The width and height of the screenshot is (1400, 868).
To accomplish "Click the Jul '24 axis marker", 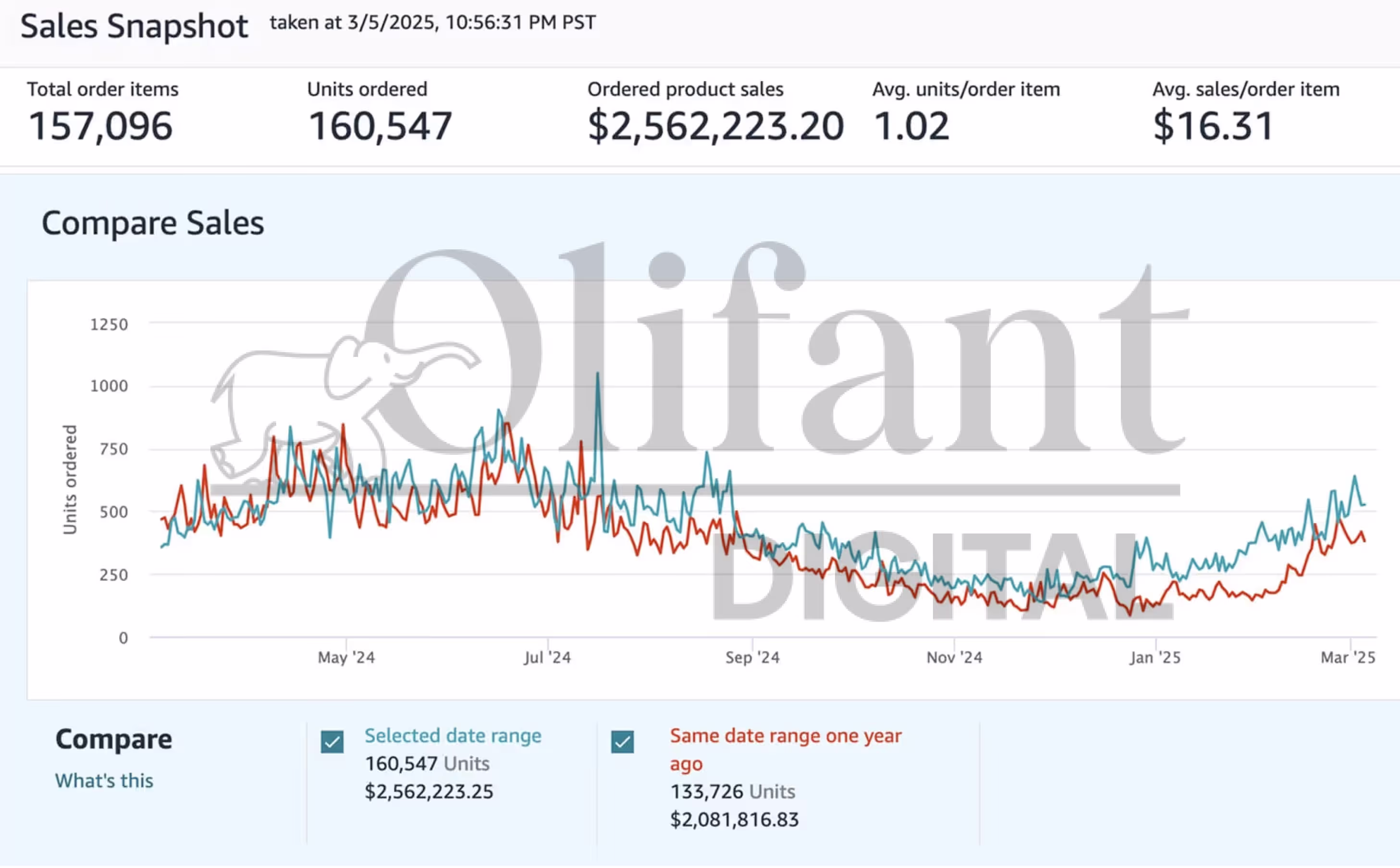I will 547,657.
